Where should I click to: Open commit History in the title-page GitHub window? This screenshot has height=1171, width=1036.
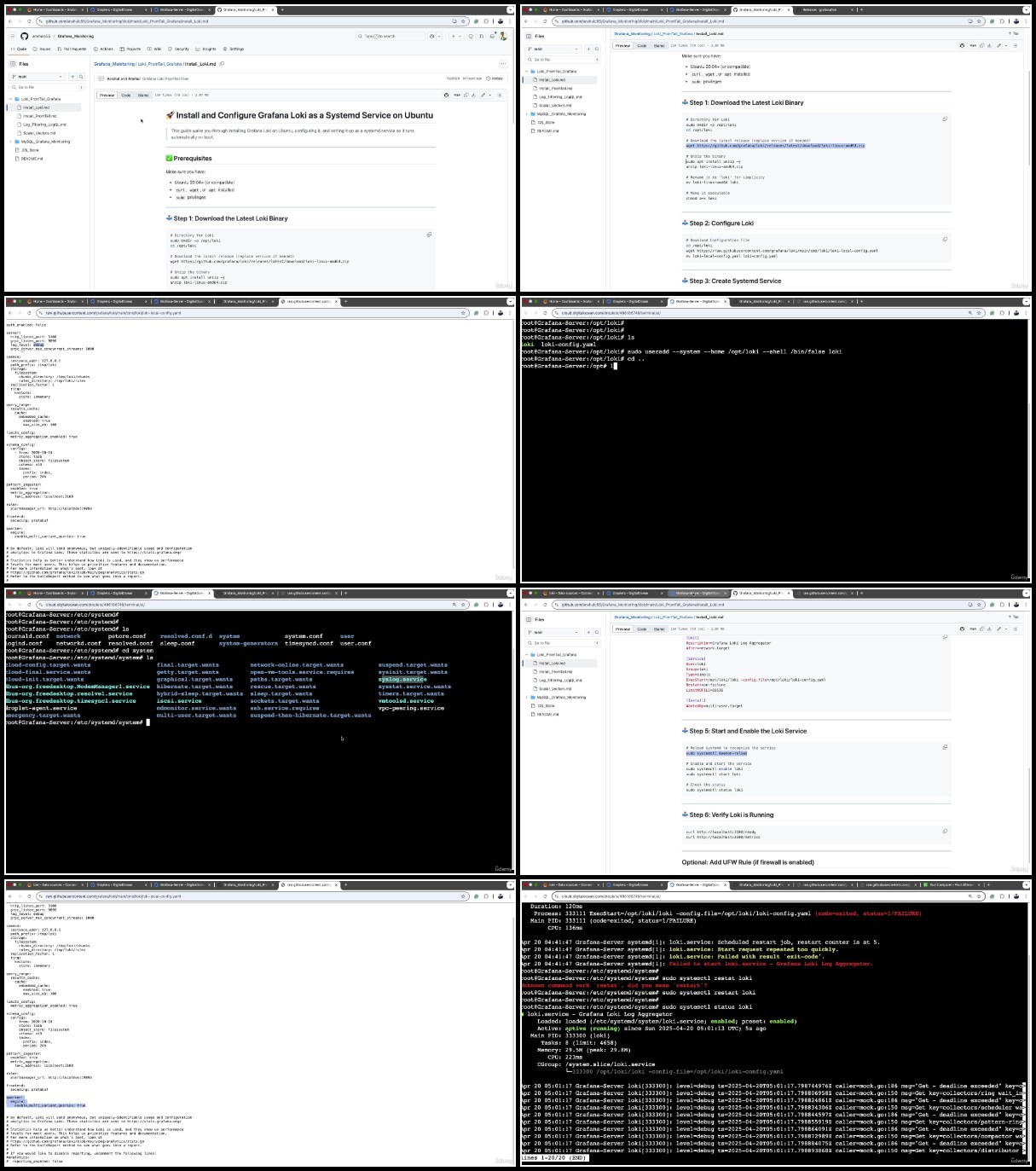pos(495,78)
